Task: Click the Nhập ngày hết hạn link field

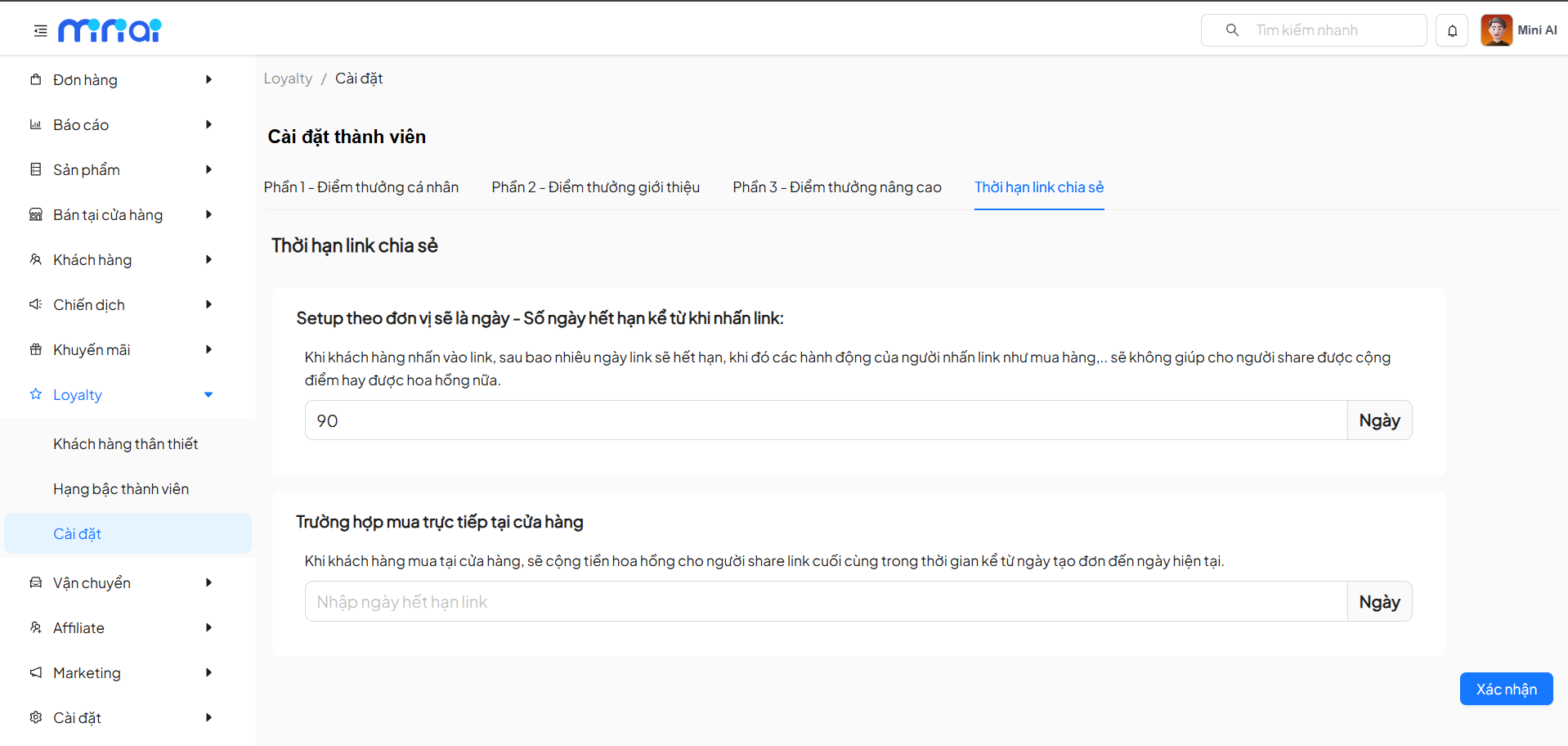Action: coord(826,602)
